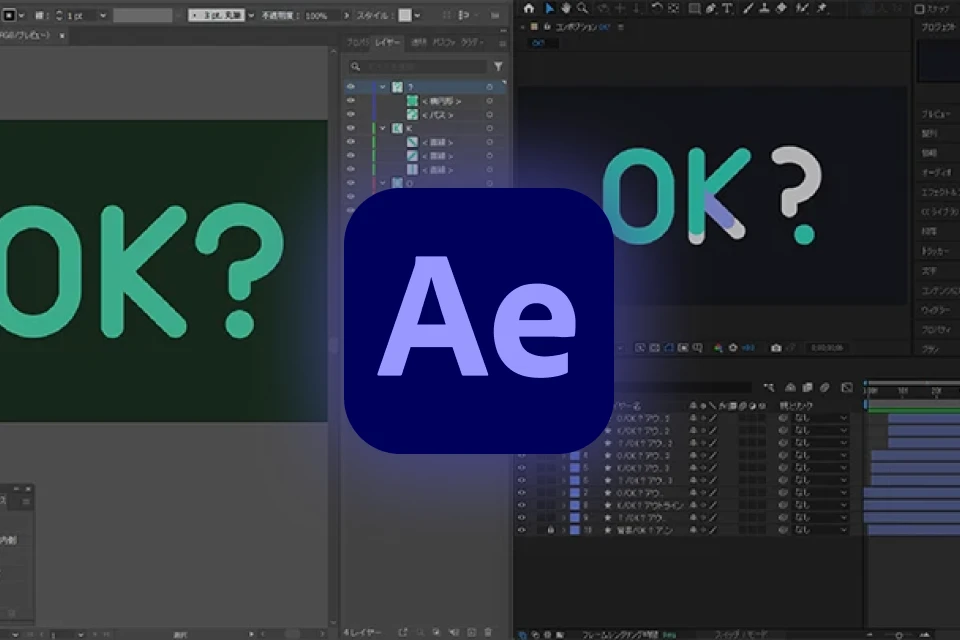
Task: Toggle the Snapping checkbox in After Effects toolbar
Action: point(920,9)
